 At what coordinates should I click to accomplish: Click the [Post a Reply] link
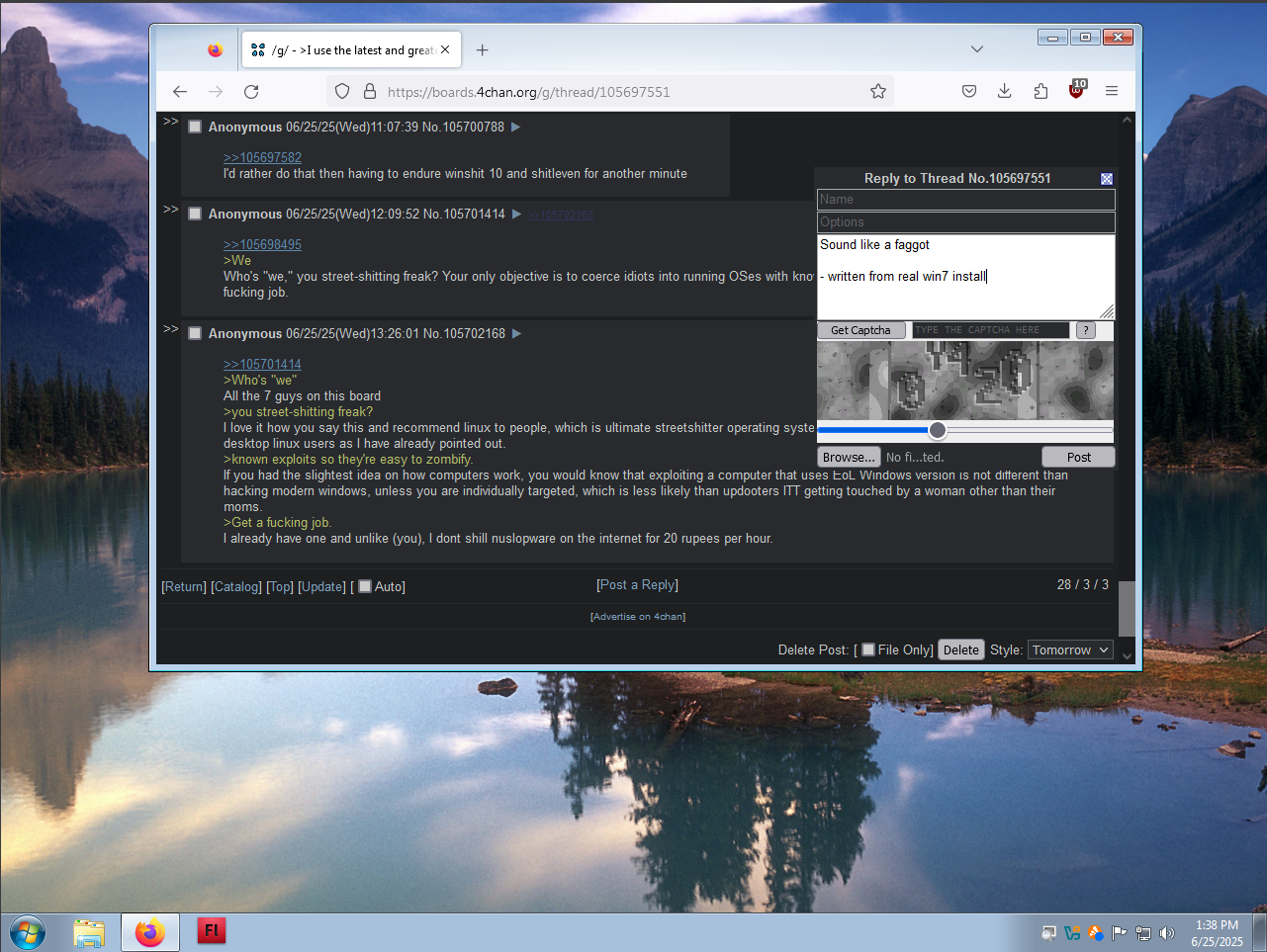point(638,584)
